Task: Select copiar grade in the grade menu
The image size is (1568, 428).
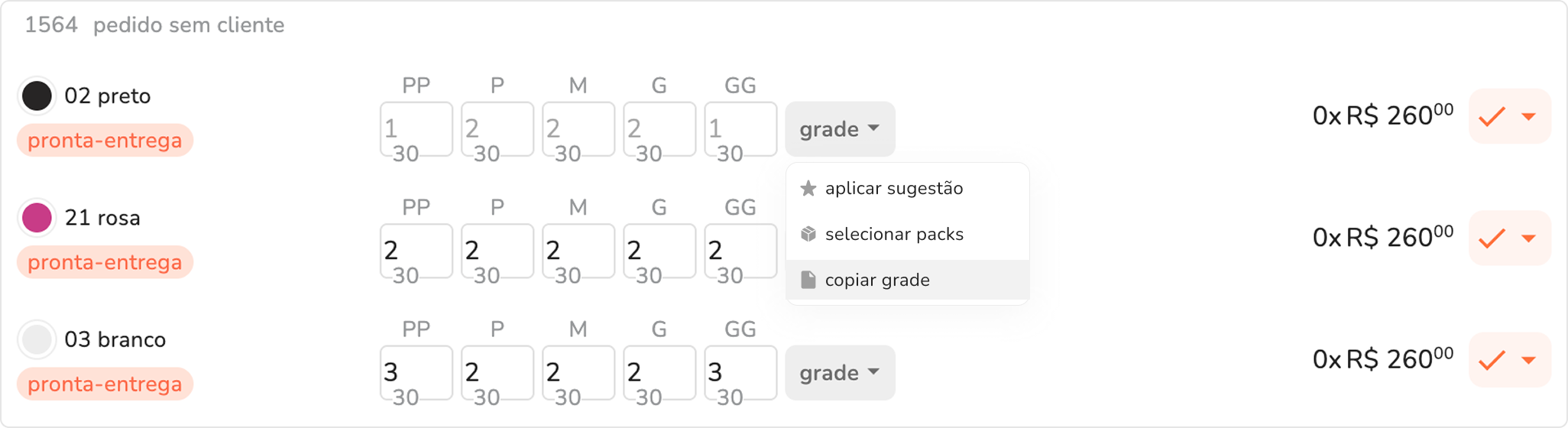Action: 876,280
